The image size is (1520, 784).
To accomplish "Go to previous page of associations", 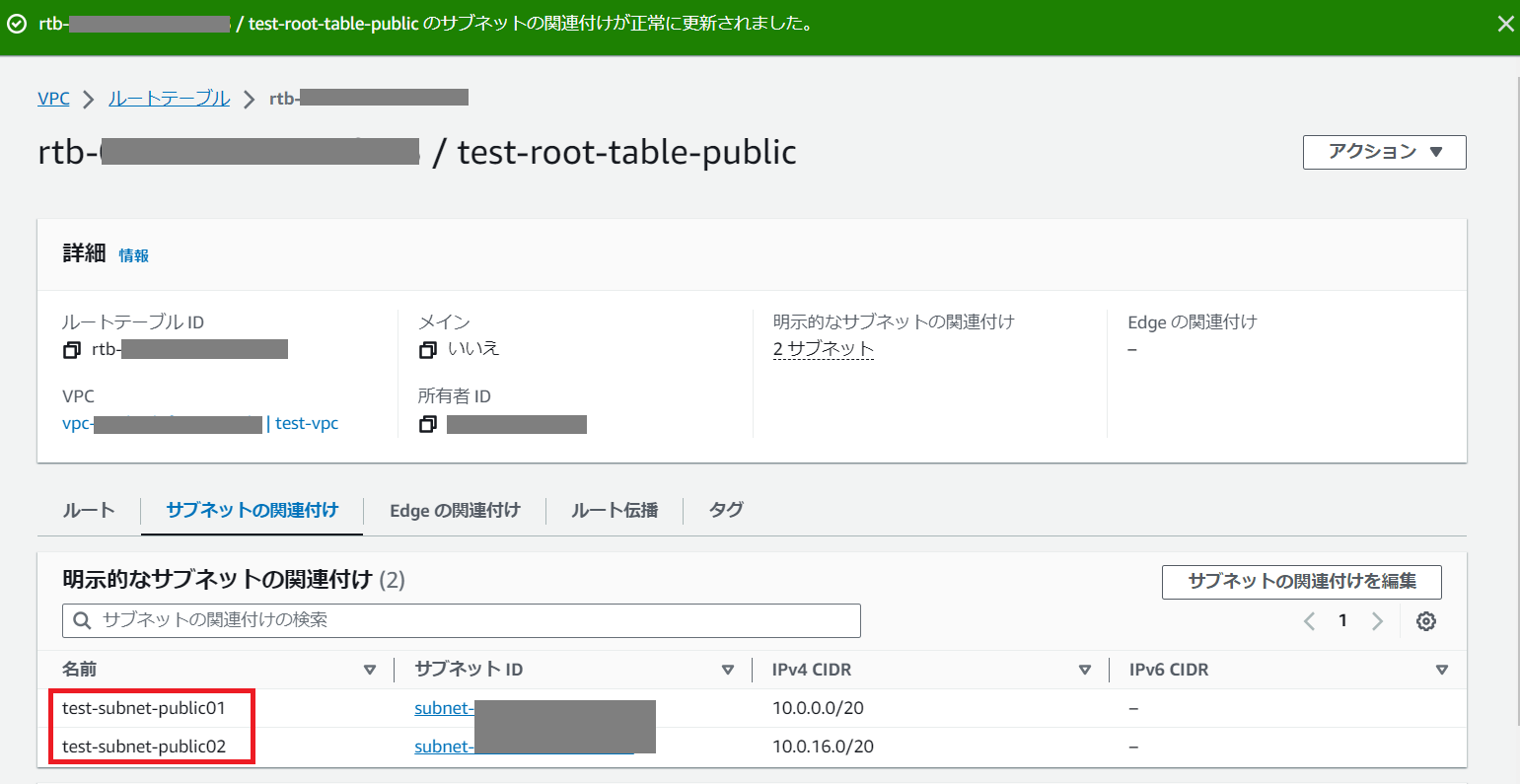I will [x=1309, y=621].
